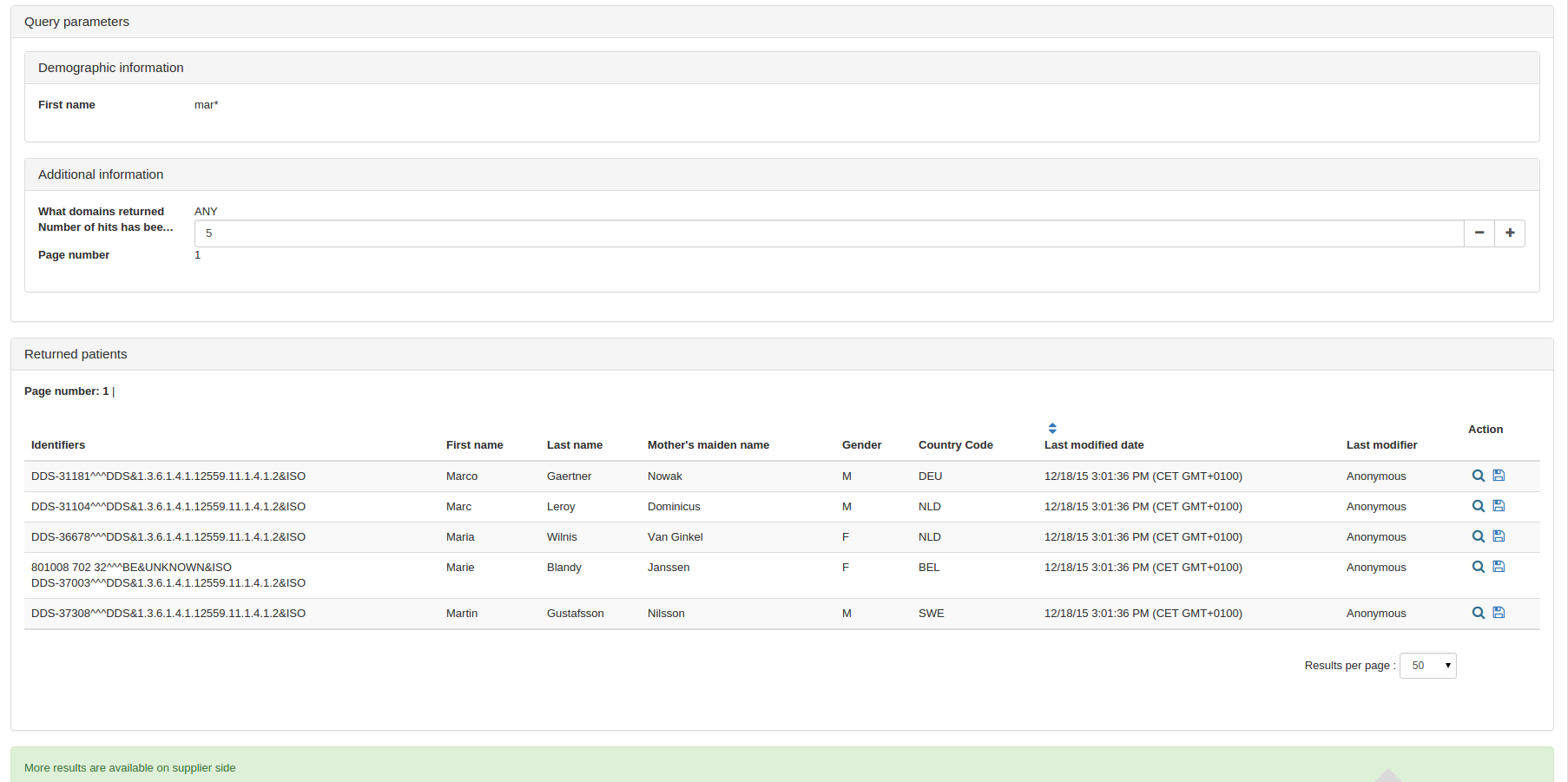Screen dimensions: 1568x782
Task: Save the record for Marc Leroy
Action: tap(1499, 506)
